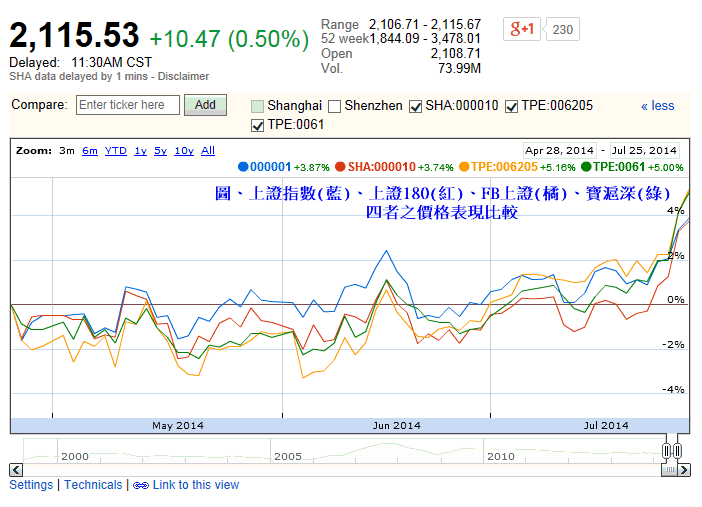Click the 2000 mark on overview timeline
702x507 pixels.
(75, 456)
